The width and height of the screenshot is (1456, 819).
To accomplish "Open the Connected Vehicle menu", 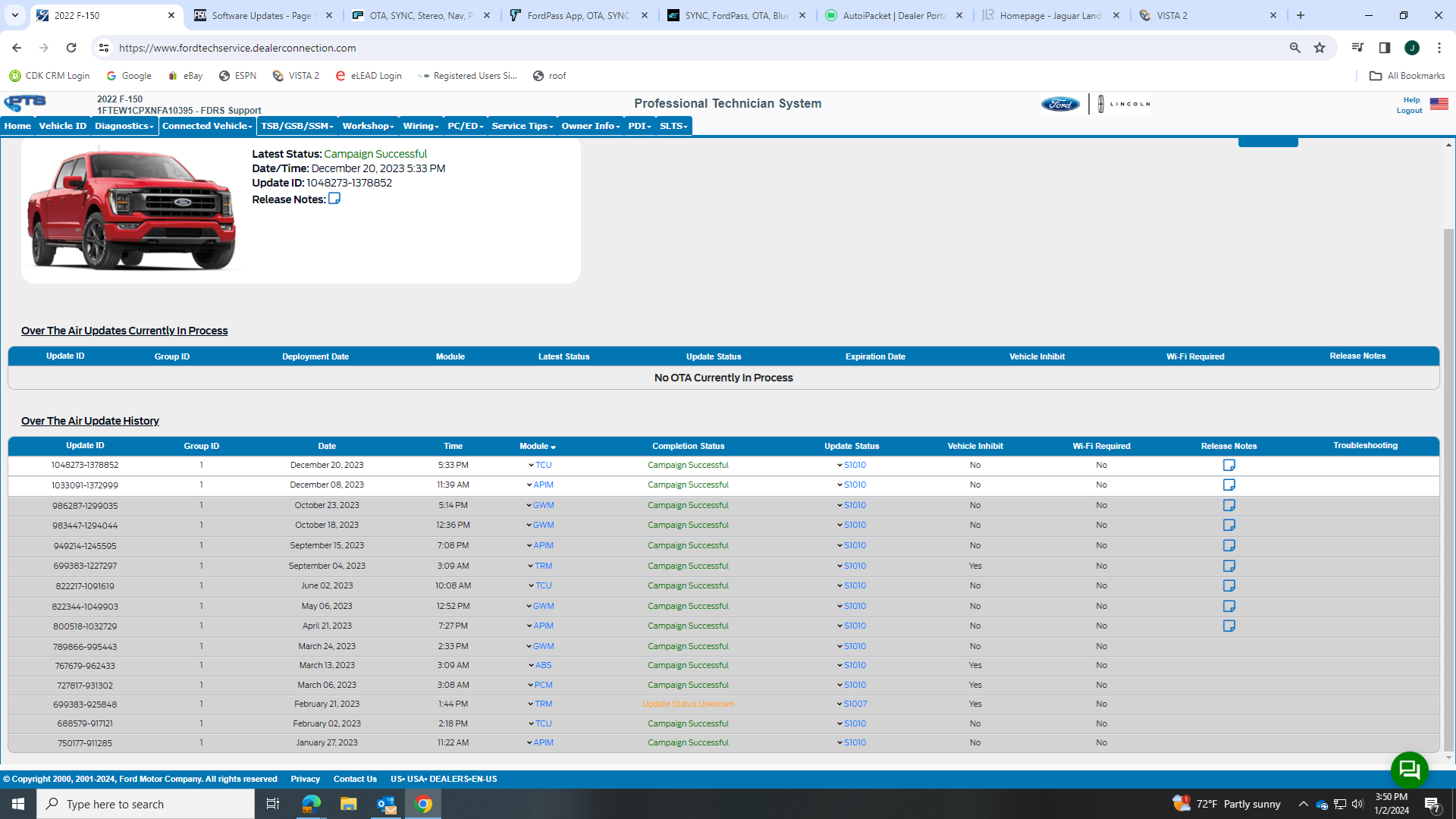I will point(205,126).
